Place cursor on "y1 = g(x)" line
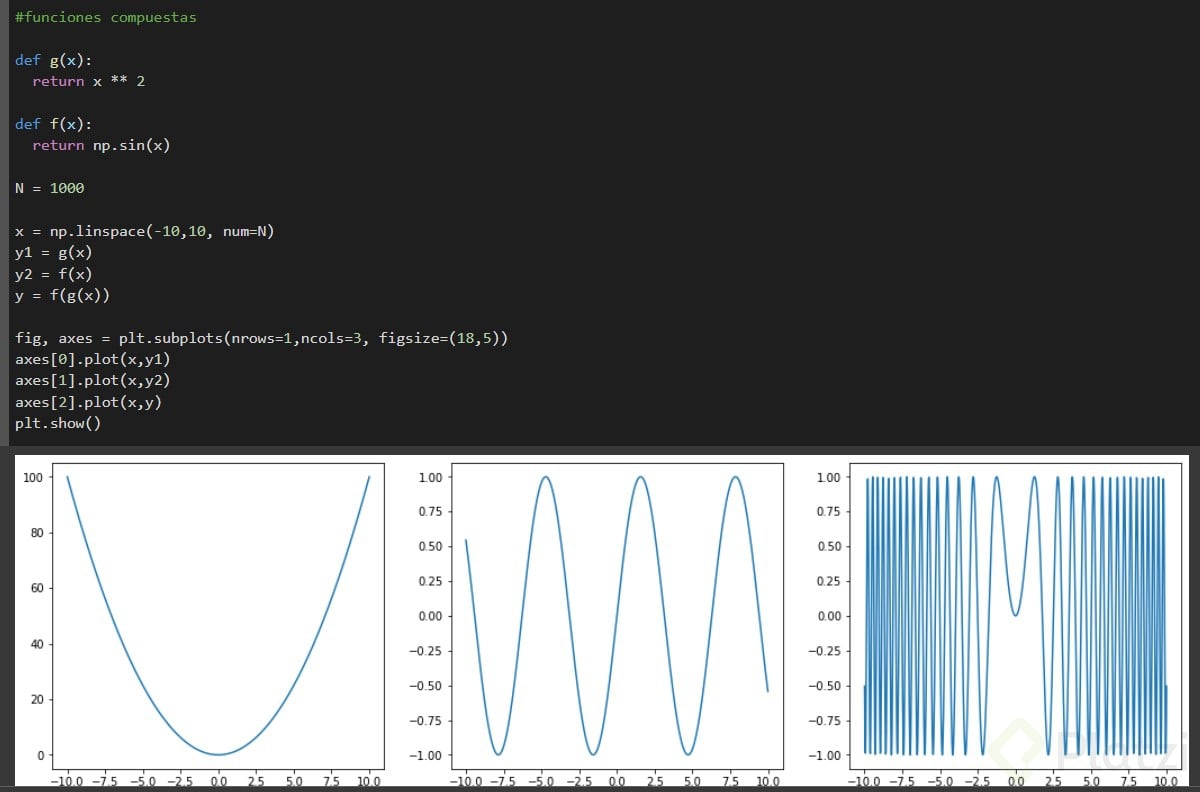Screen dimensions: 1200x792 [x=53, y=252]
